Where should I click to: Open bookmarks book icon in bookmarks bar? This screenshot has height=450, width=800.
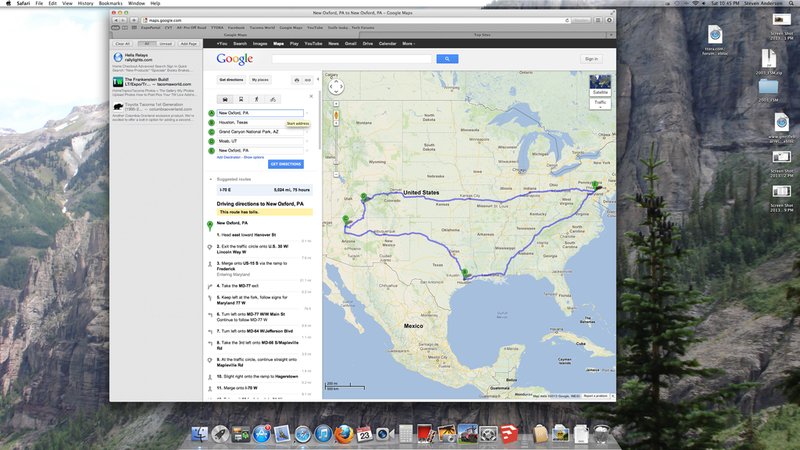(x=125, y=28)
